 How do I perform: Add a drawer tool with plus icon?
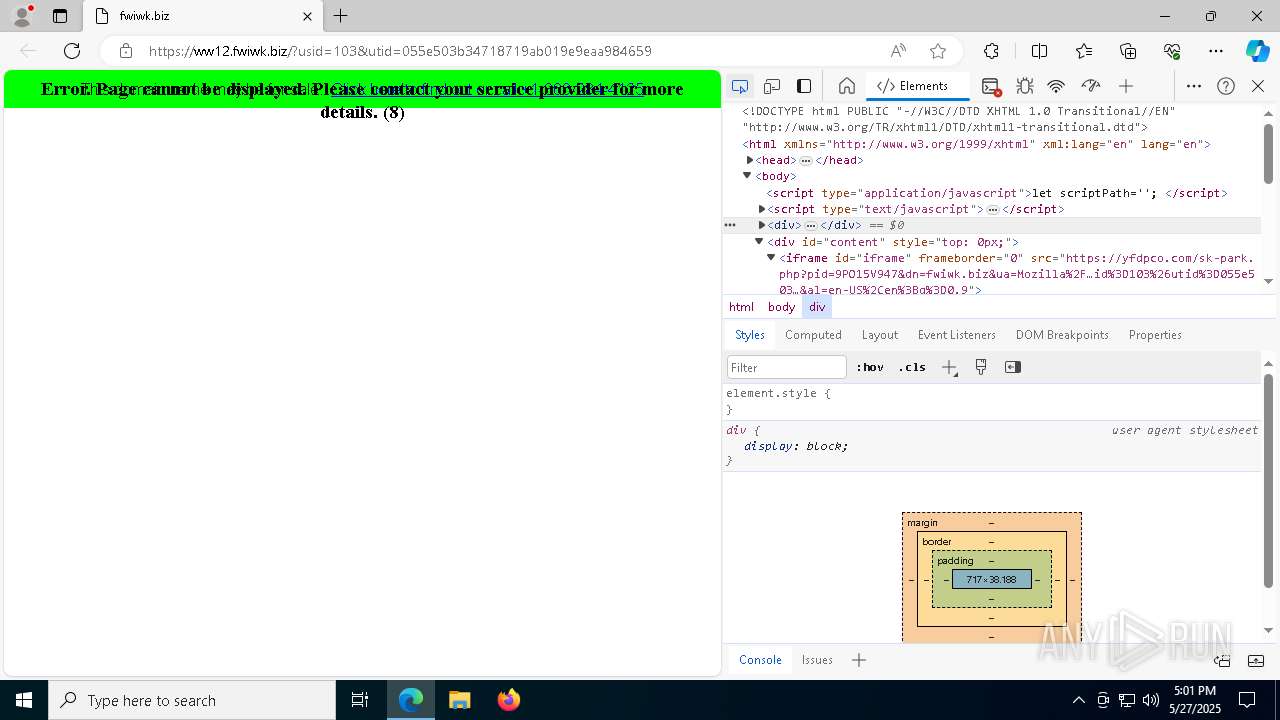[x=859, y=660]
